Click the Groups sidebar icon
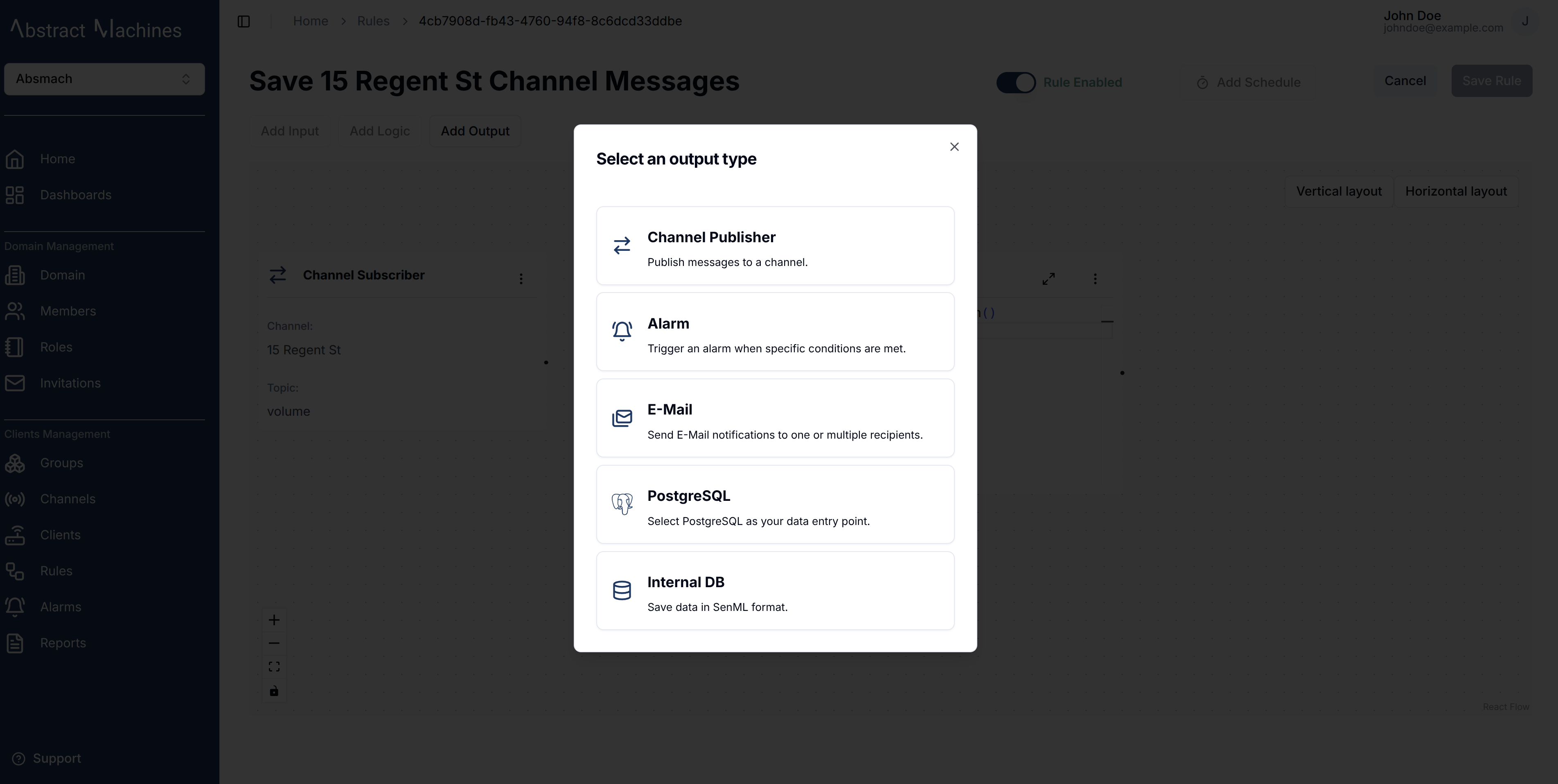This screenshot has width=1558, height=784. tap(14, 463)
